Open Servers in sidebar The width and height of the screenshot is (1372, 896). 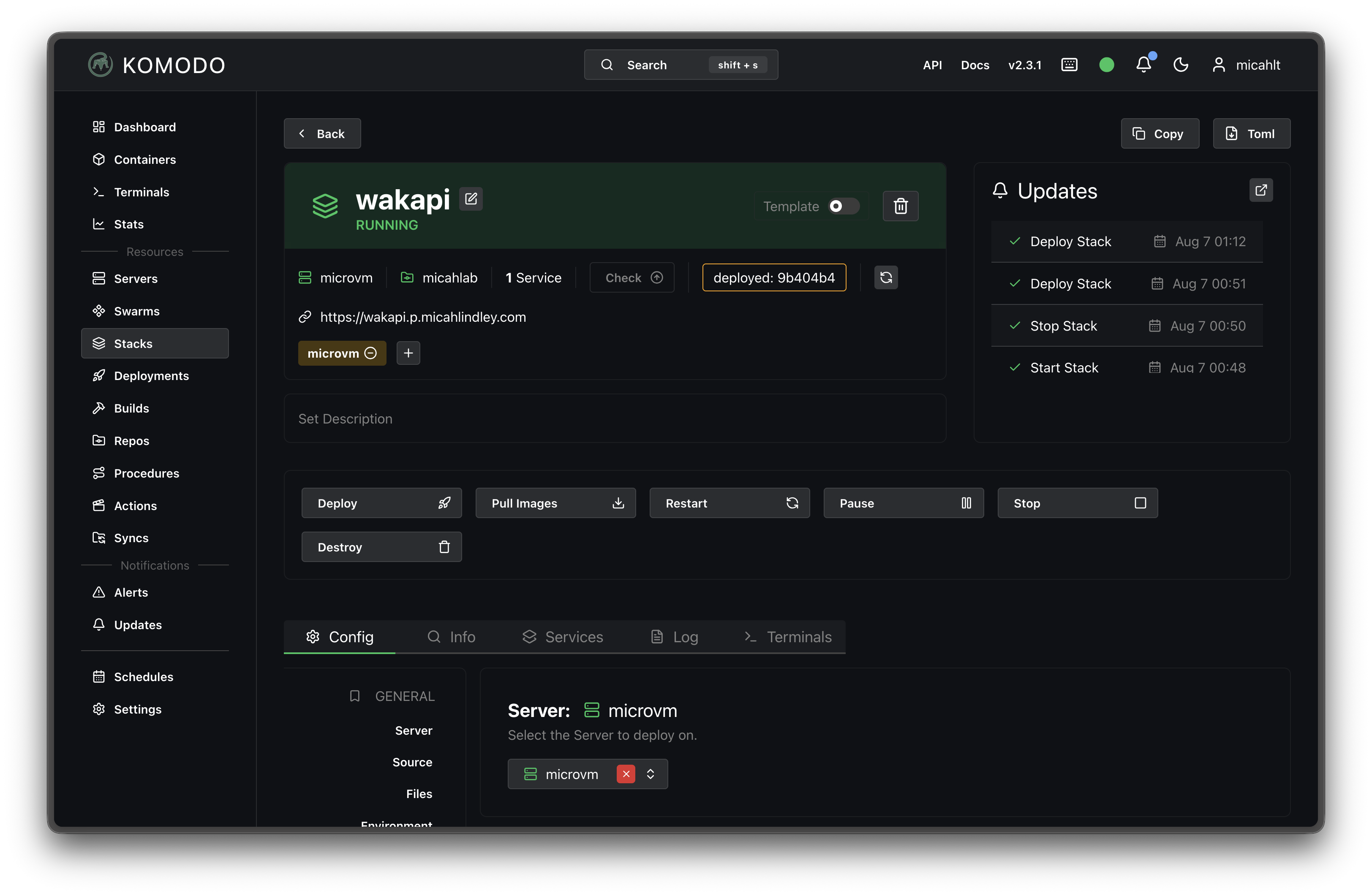pos(155,279)
